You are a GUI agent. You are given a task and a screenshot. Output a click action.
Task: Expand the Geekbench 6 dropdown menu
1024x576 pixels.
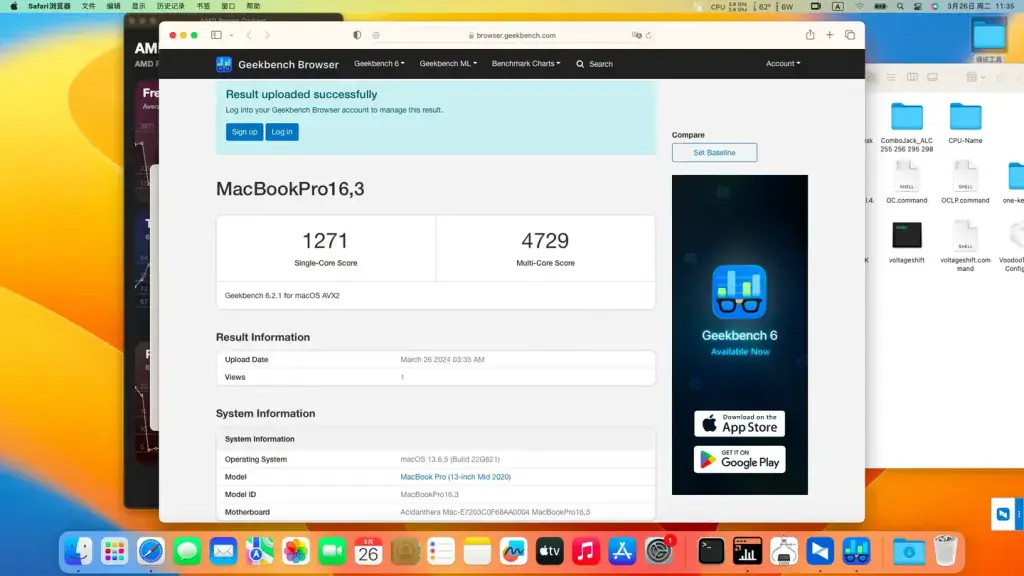click(379, 63)
